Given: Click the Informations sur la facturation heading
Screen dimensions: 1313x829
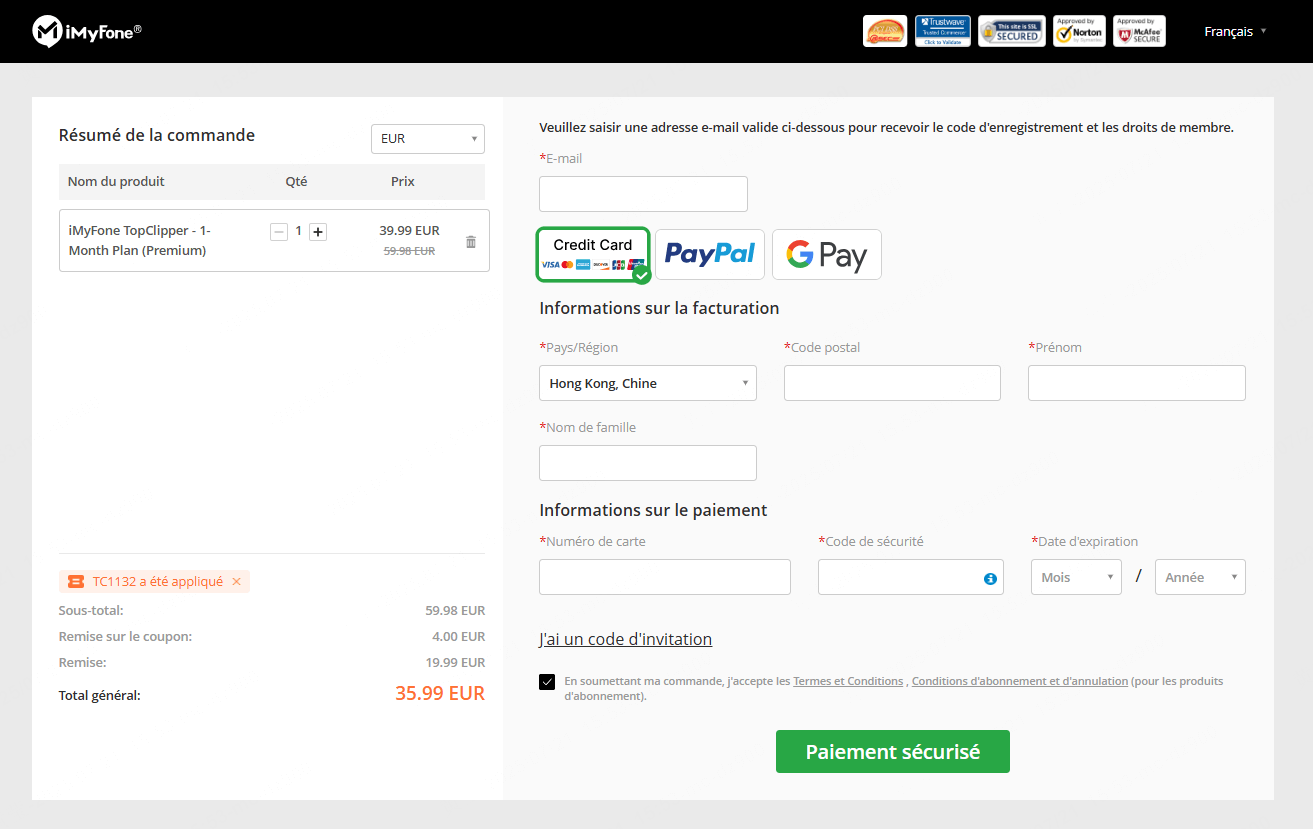Looking at the screenshot, I should click(x=659, y=308).
